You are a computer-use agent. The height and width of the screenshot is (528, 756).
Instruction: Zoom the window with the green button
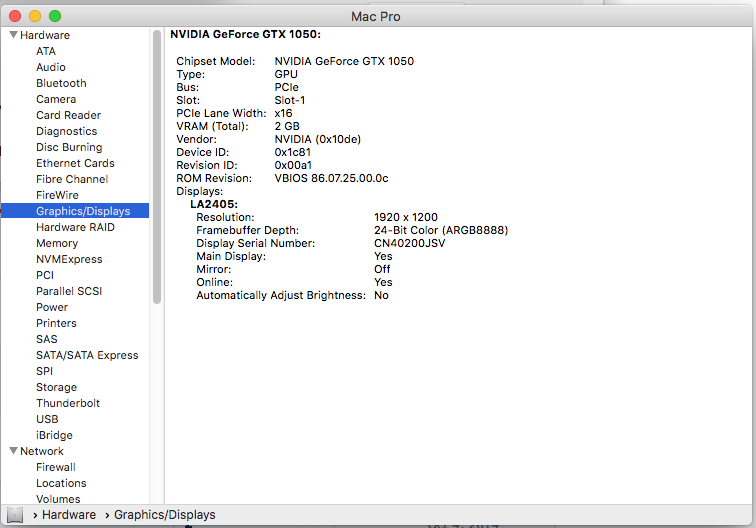click(55, 16)
